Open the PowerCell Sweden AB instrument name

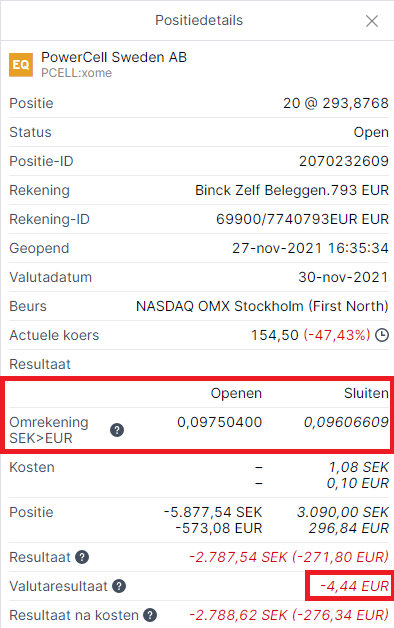(114, 57)
